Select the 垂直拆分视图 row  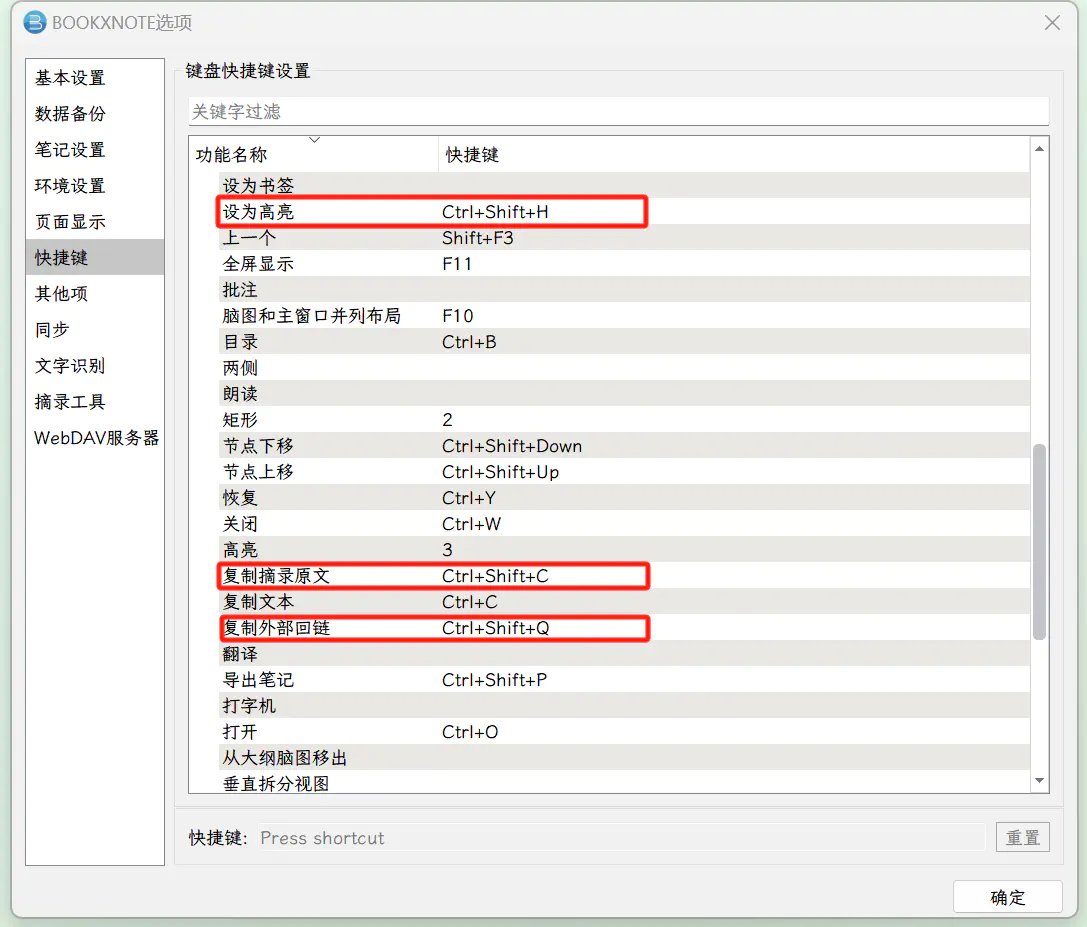click(624, 783)
